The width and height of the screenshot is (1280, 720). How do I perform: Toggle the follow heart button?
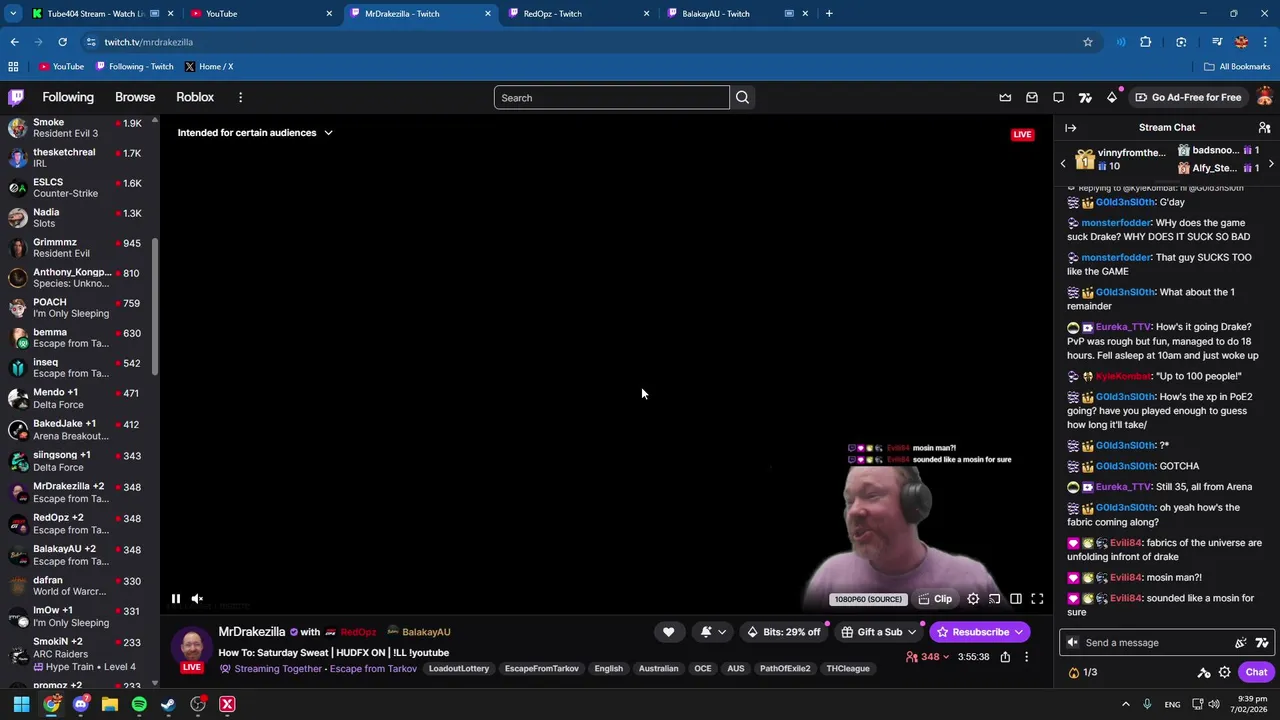668,632
